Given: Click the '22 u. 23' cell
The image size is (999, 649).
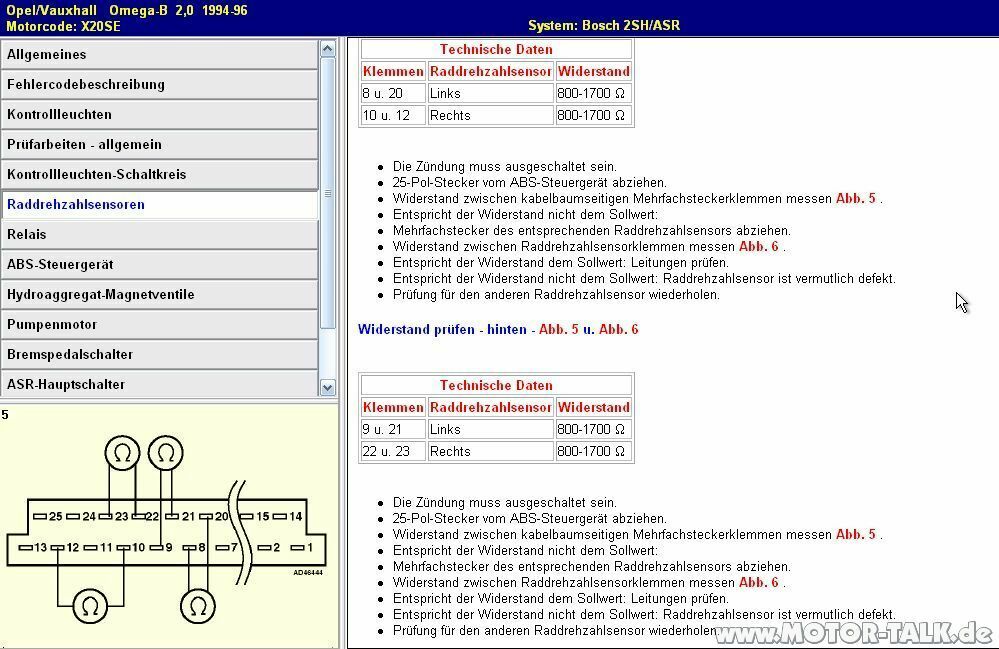Looking at the screenshot, I should (393, 451).
